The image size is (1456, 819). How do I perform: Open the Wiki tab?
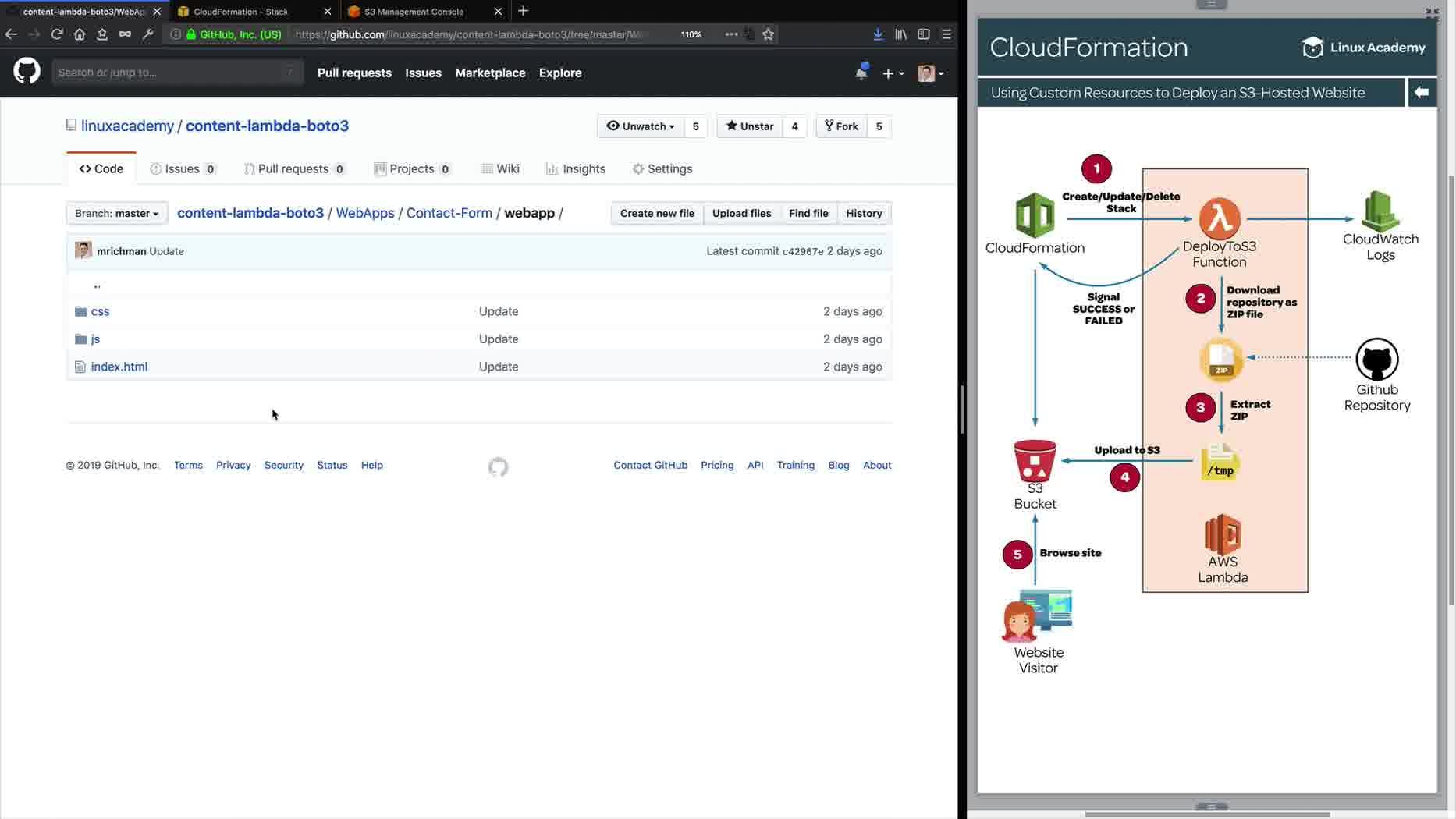pos(500,168)
